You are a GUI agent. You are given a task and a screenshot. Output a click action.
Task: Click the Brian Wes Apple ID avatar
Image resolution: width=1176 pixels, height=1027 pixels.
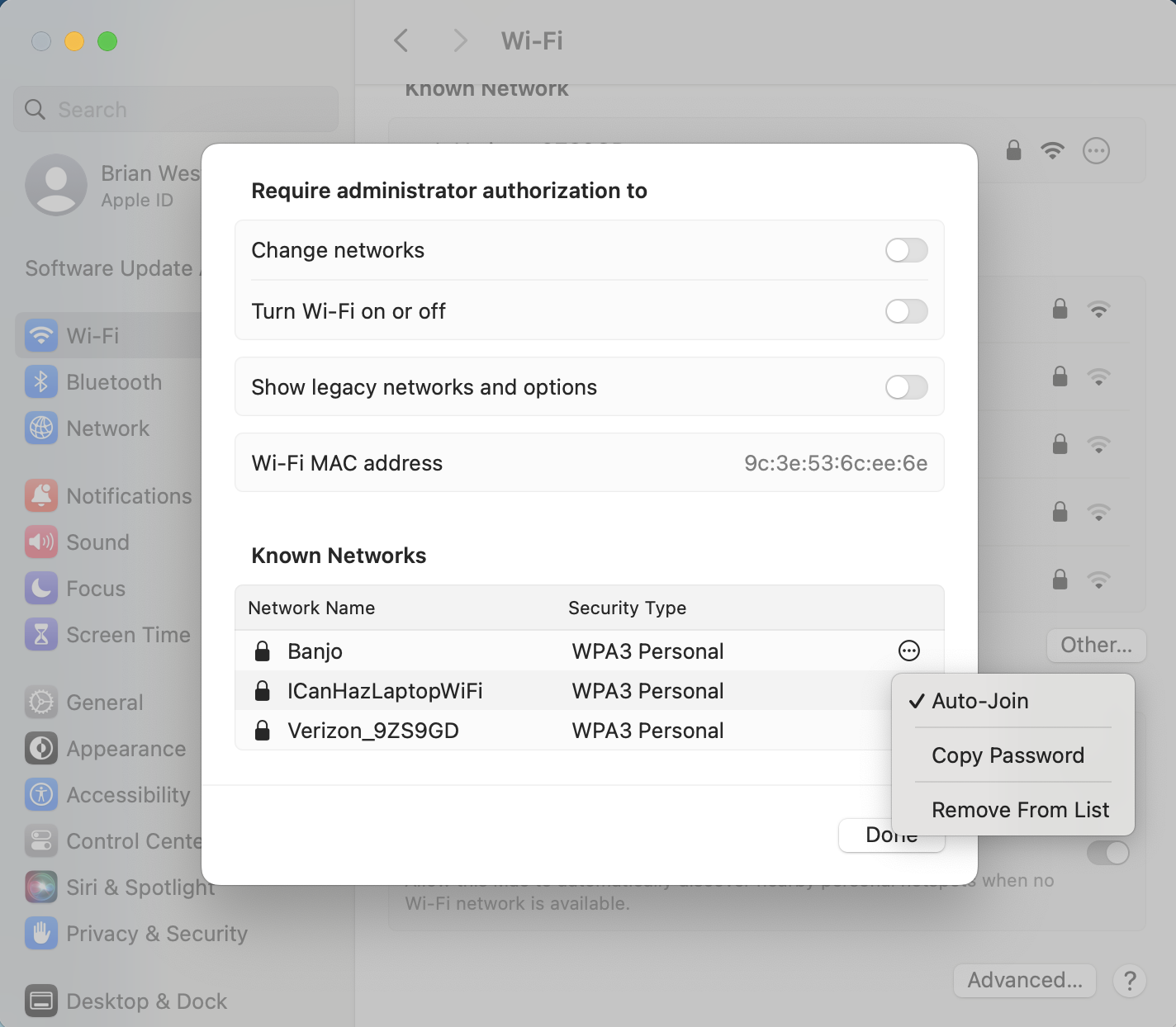pyautogui.click(x=56, y=185)
